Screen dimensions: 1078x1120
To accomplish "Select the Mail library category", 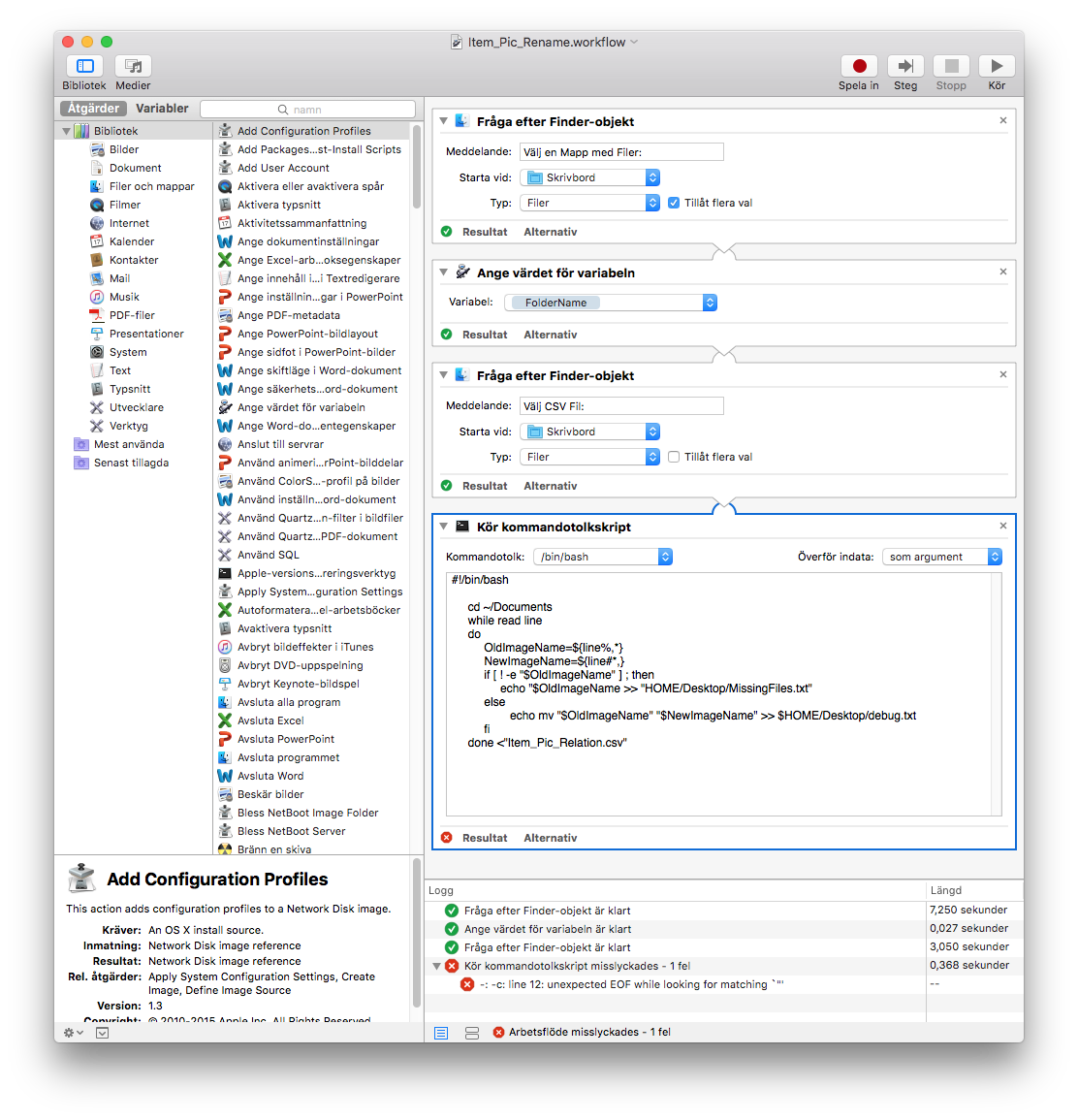I will click(x=119, y=278).
